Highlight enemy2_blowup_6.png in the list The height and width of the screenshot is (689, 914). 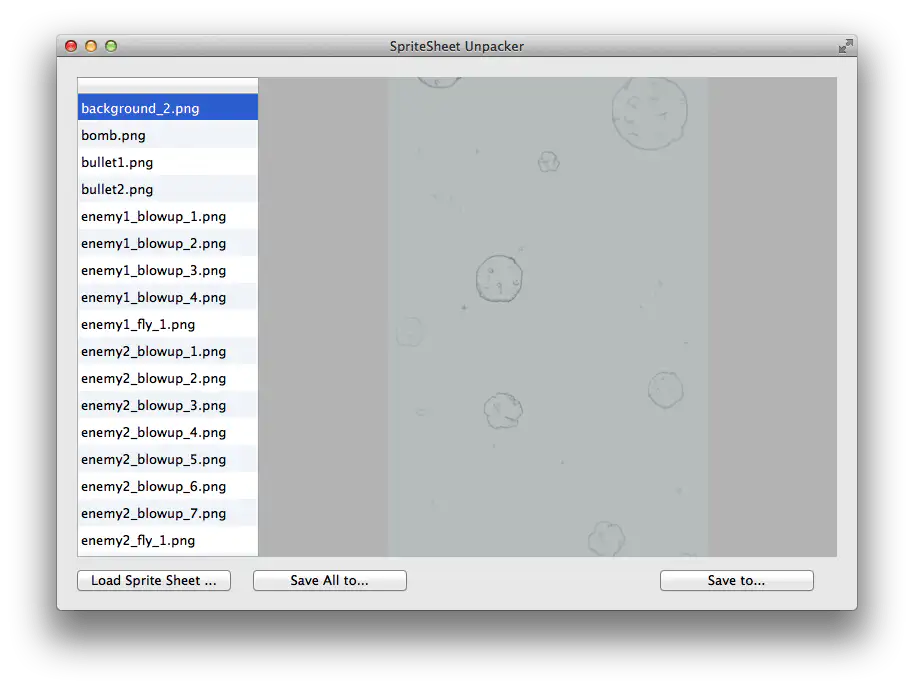[x=167, y=486]
